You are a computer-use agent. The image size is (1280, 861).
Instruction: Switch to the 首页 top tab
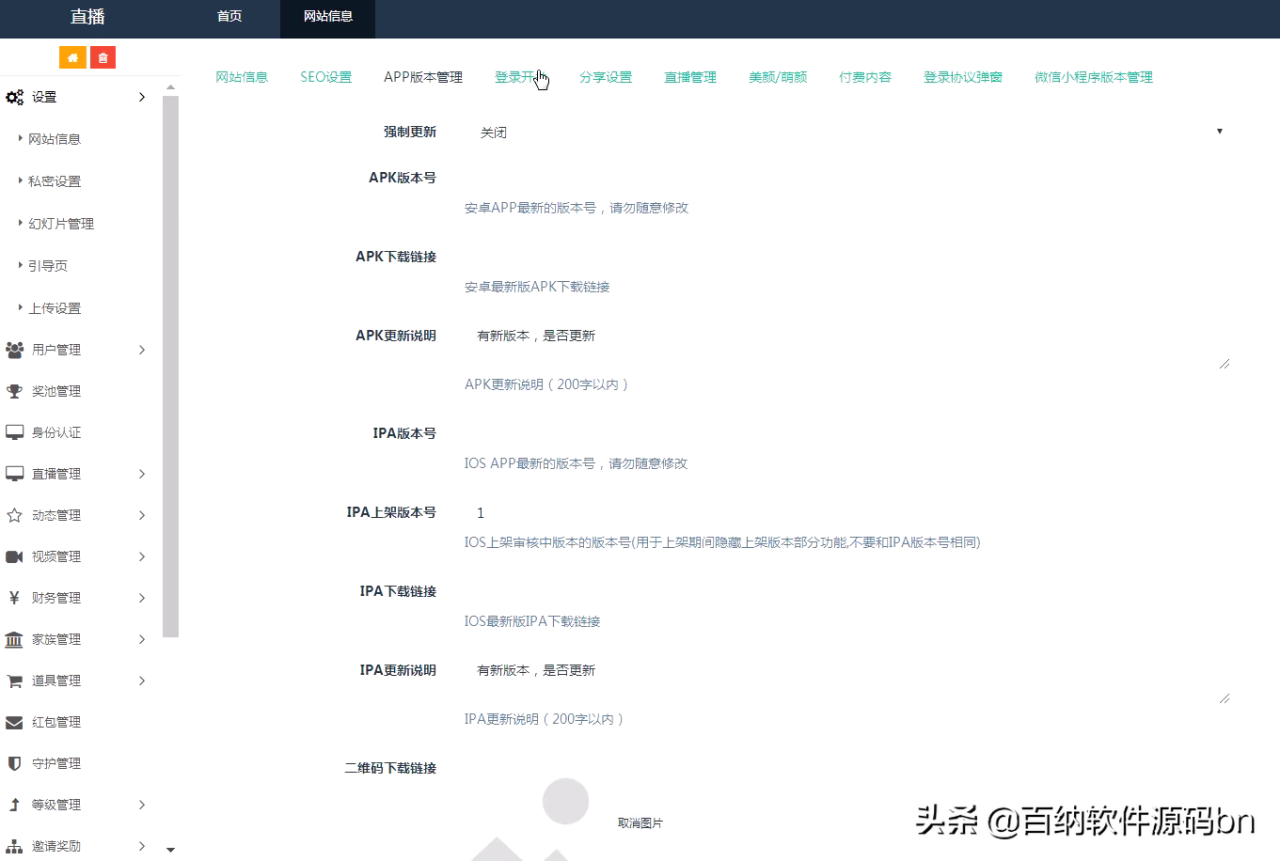(x=229, y=17)
